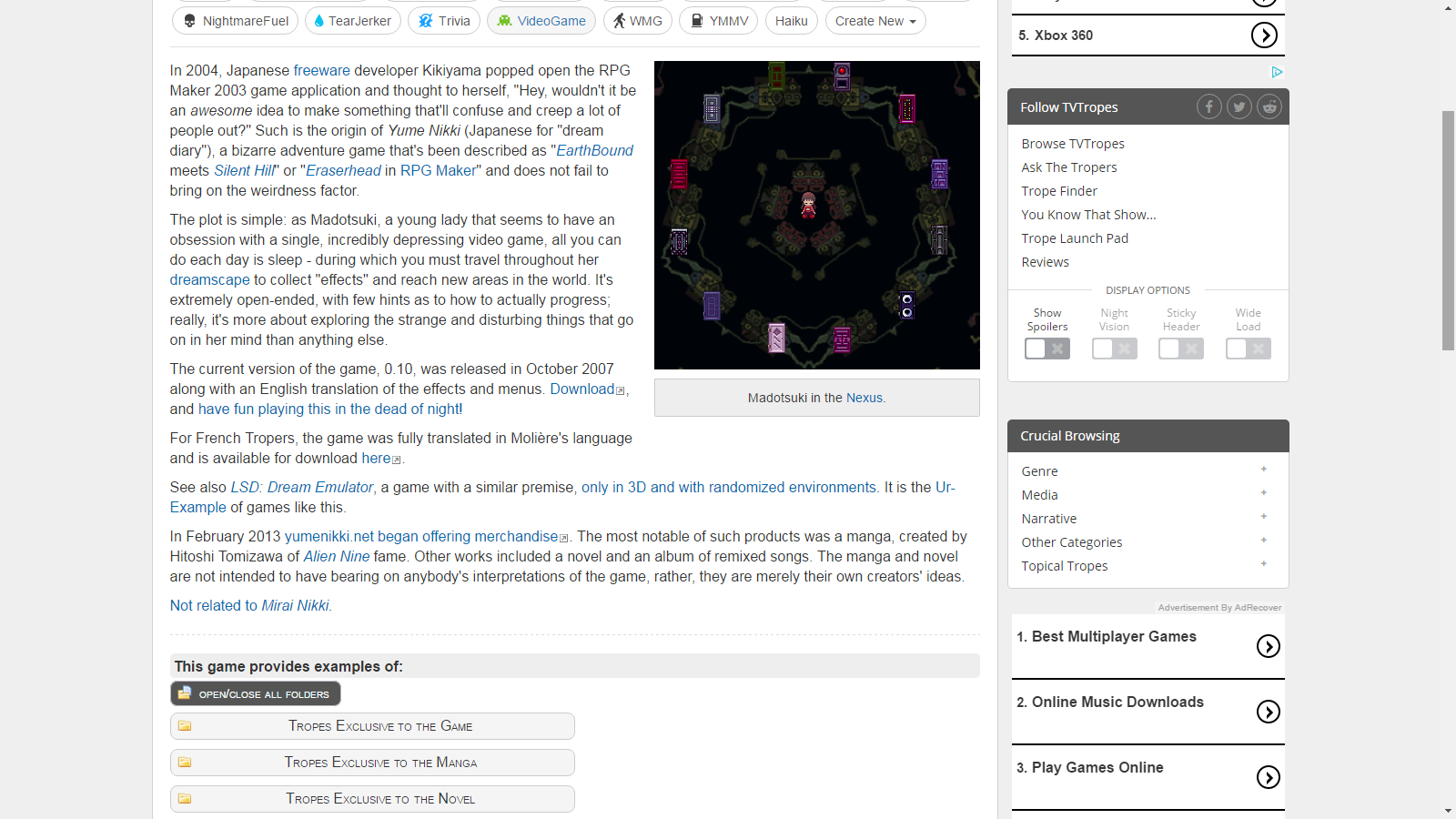
Task: Open Facebook follow icon
Action: tap(1208, 107)
